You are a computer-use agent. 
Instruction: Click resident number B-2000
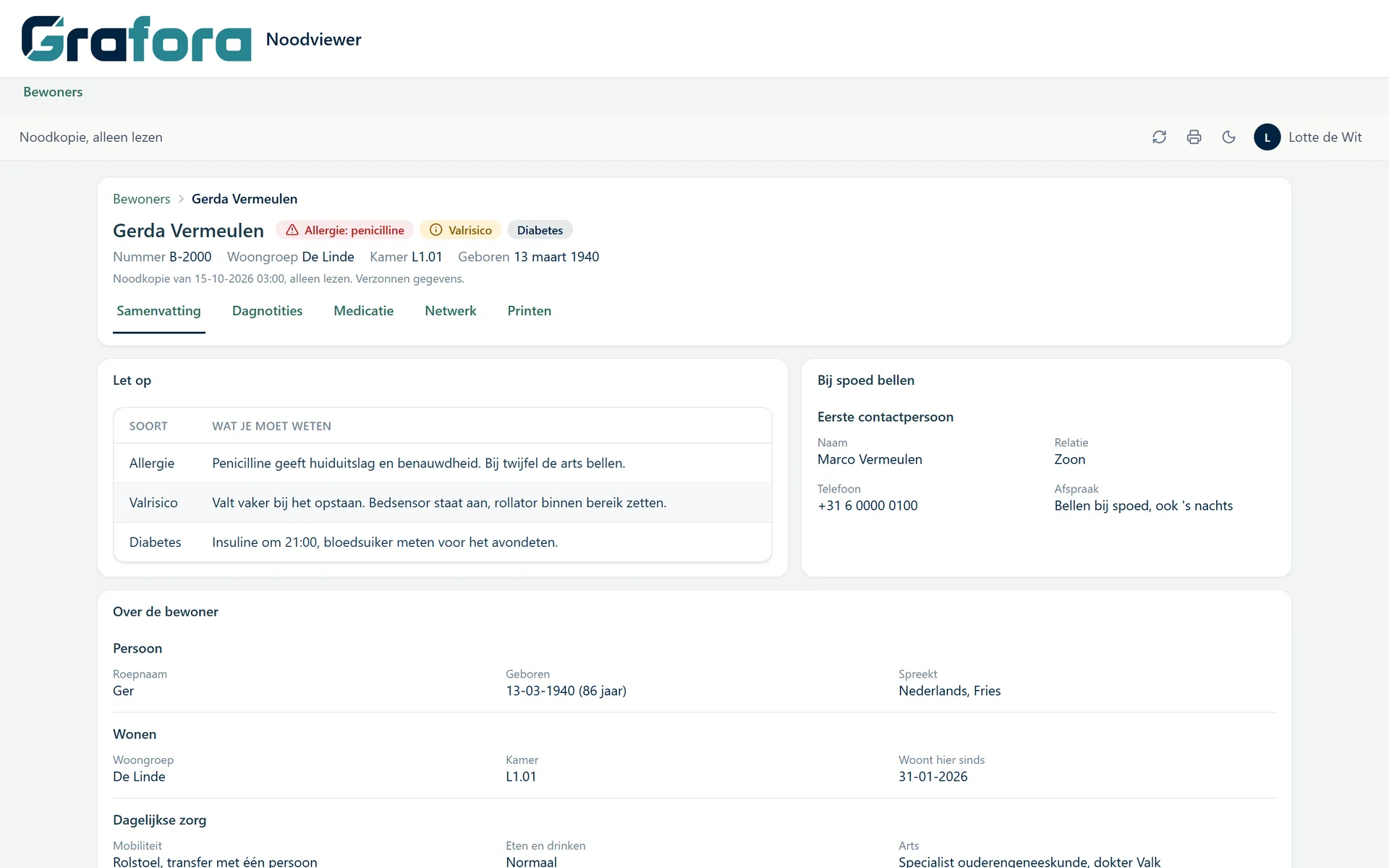tap(190, 257)
